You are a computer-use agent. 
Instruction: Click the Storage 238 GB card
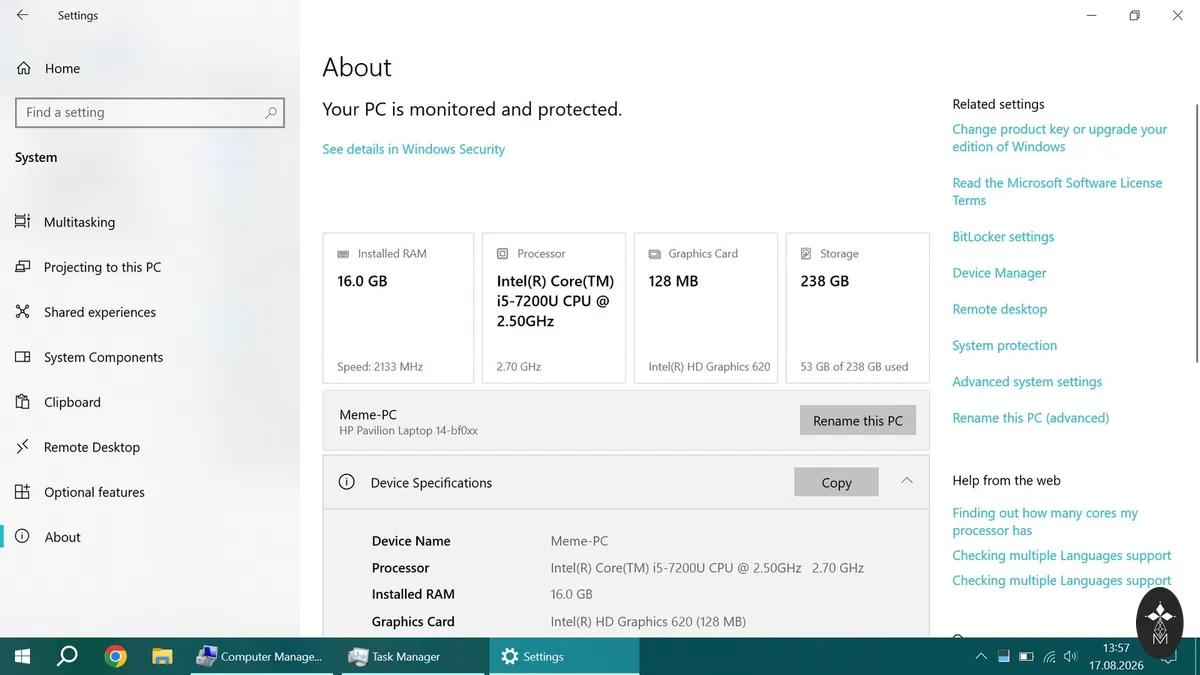[857, 308]
